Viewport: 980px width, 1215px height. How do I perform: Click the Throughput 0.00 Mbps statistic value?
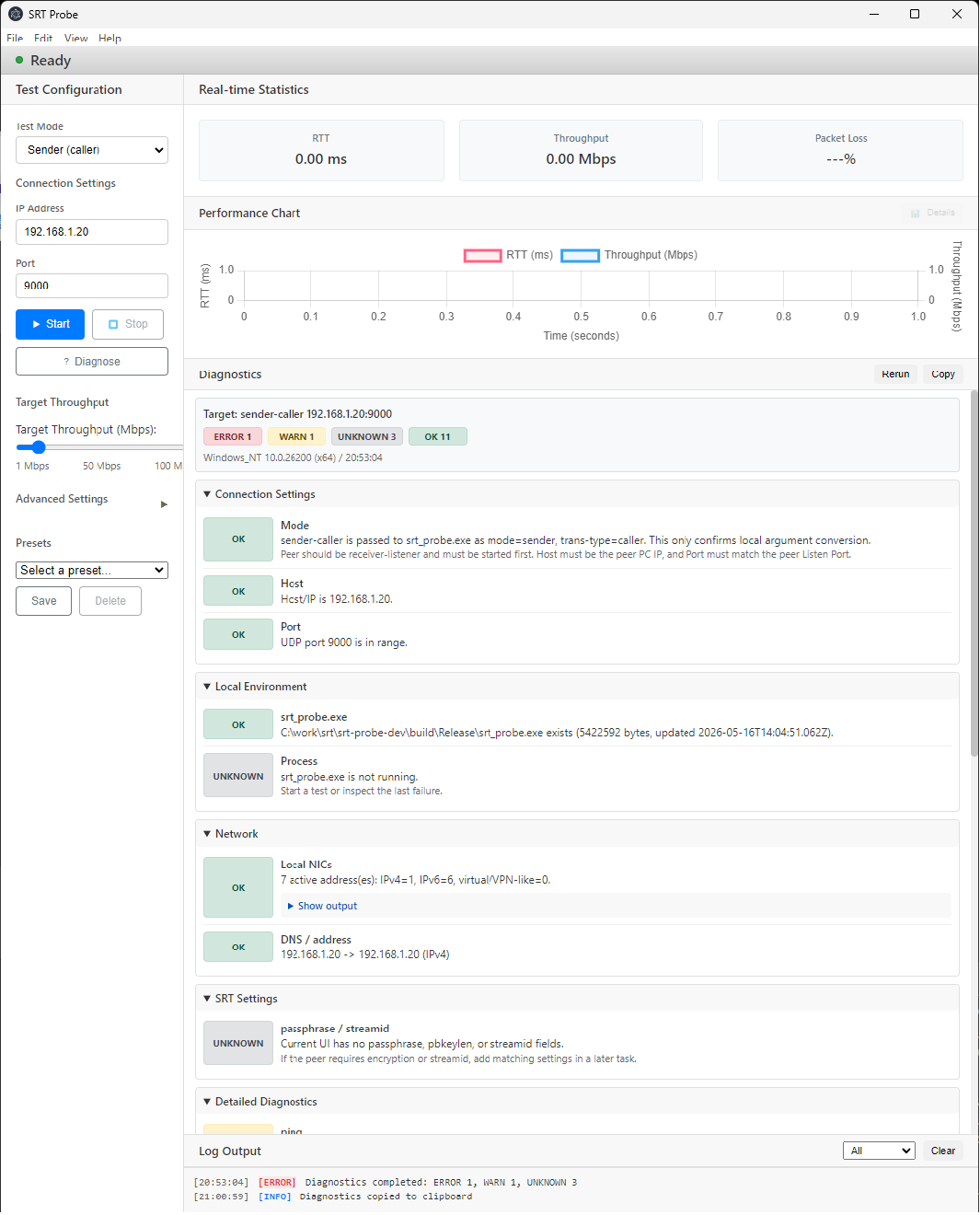(x=581, y=159)
